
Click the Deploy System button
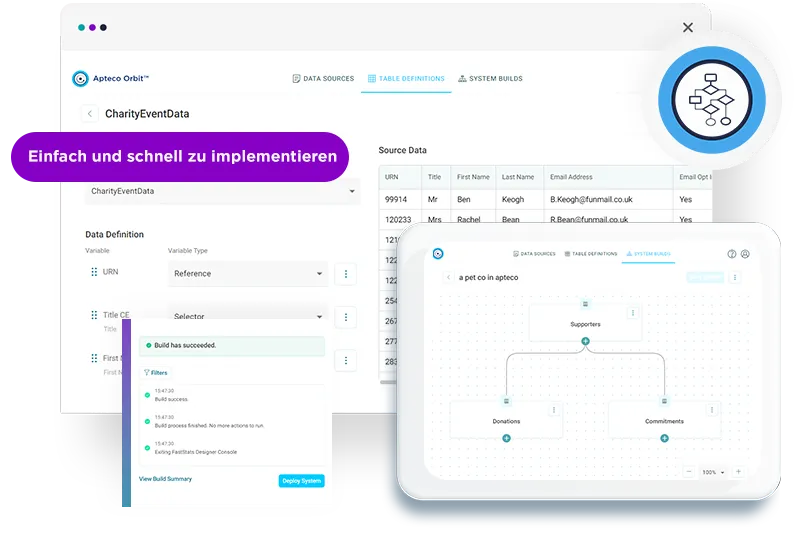pos(302,481)
